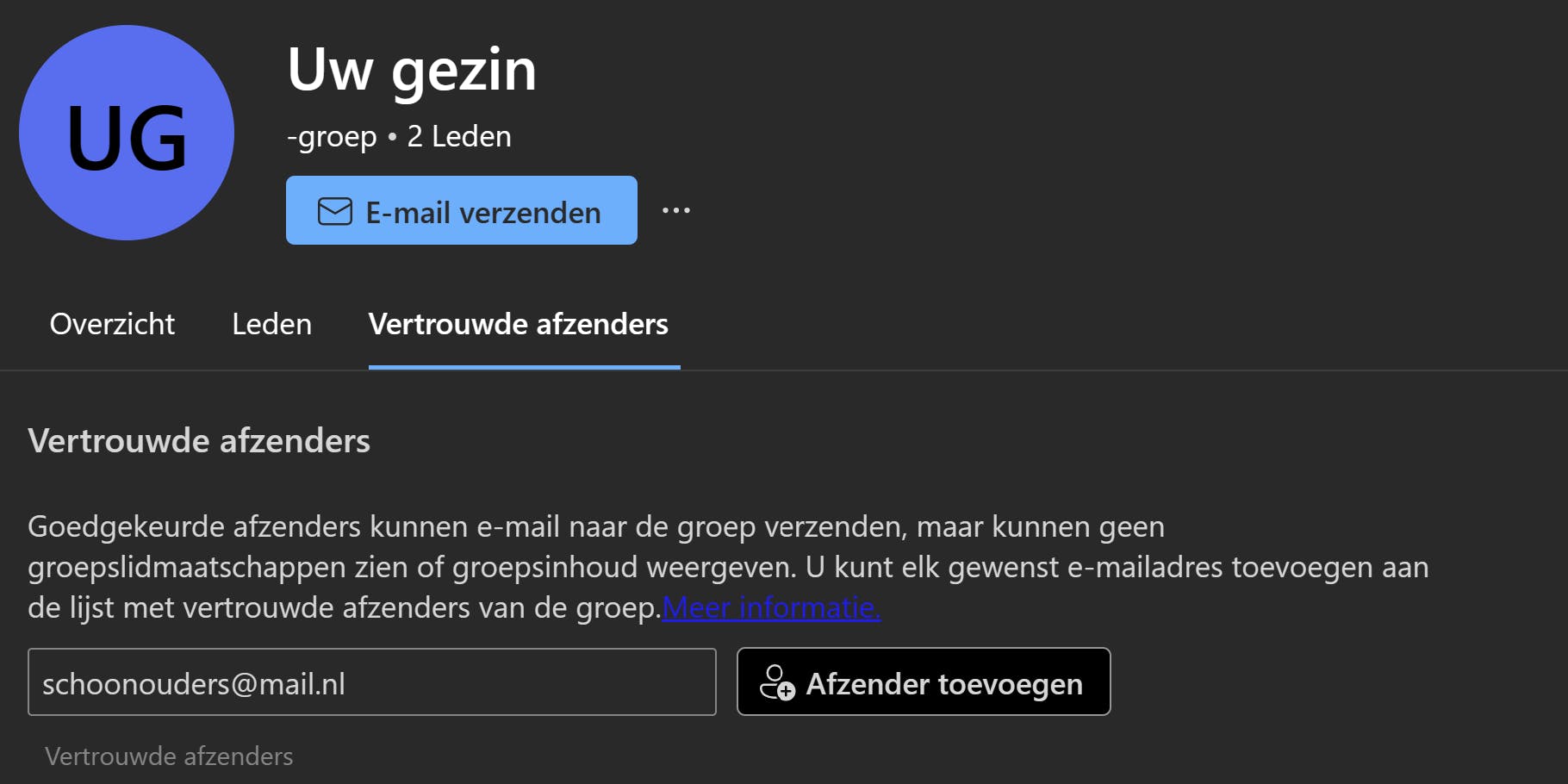
Task: Follow the Meer informatie link
Action: pos(771,607)
